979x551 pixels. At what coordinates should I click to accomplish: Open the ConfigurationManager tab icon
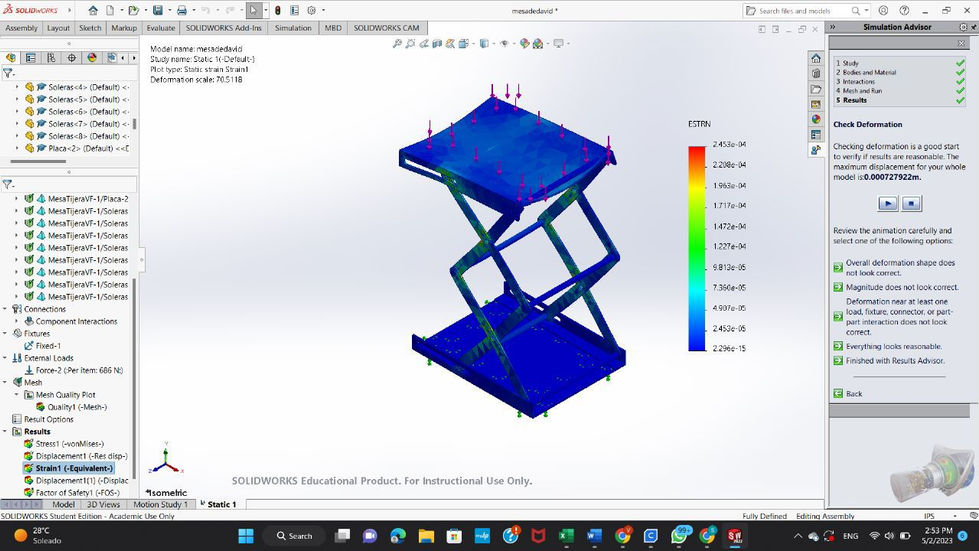pos(51,57)
